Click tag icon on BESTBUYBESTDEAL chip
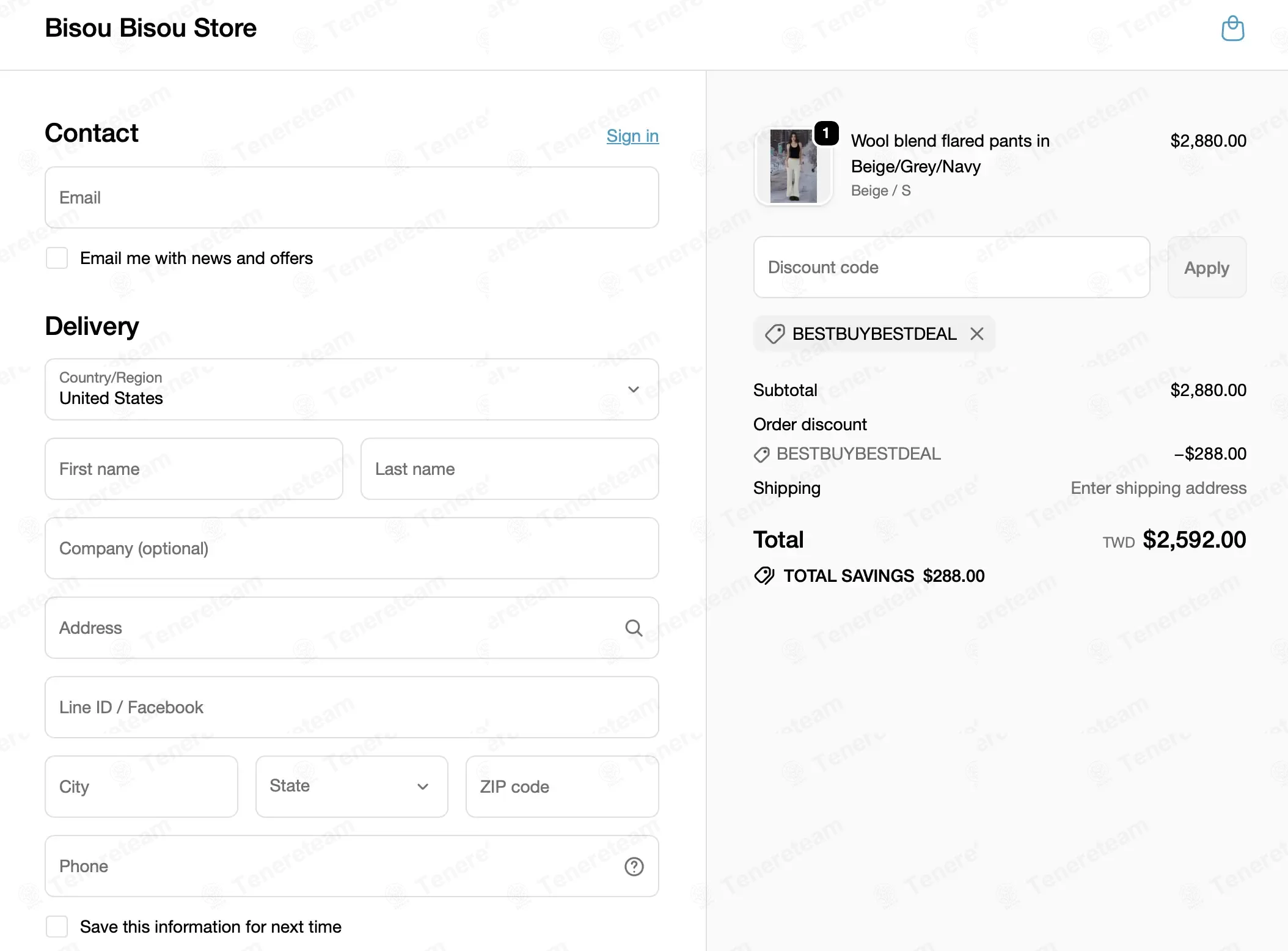This screenshot has height=951, width=1288. tap(775, 334)
